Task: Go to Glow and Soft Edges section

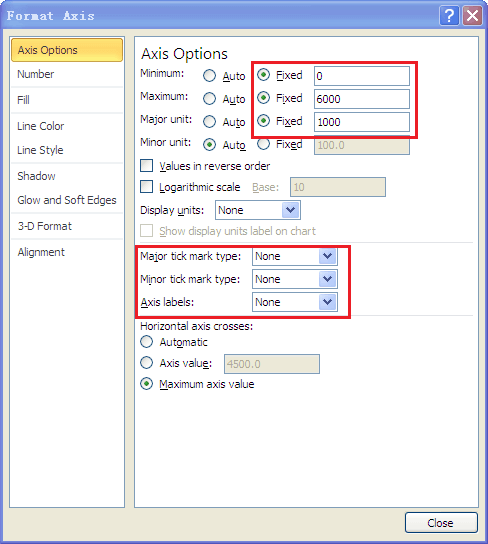Action: click(x=67, y=200)
